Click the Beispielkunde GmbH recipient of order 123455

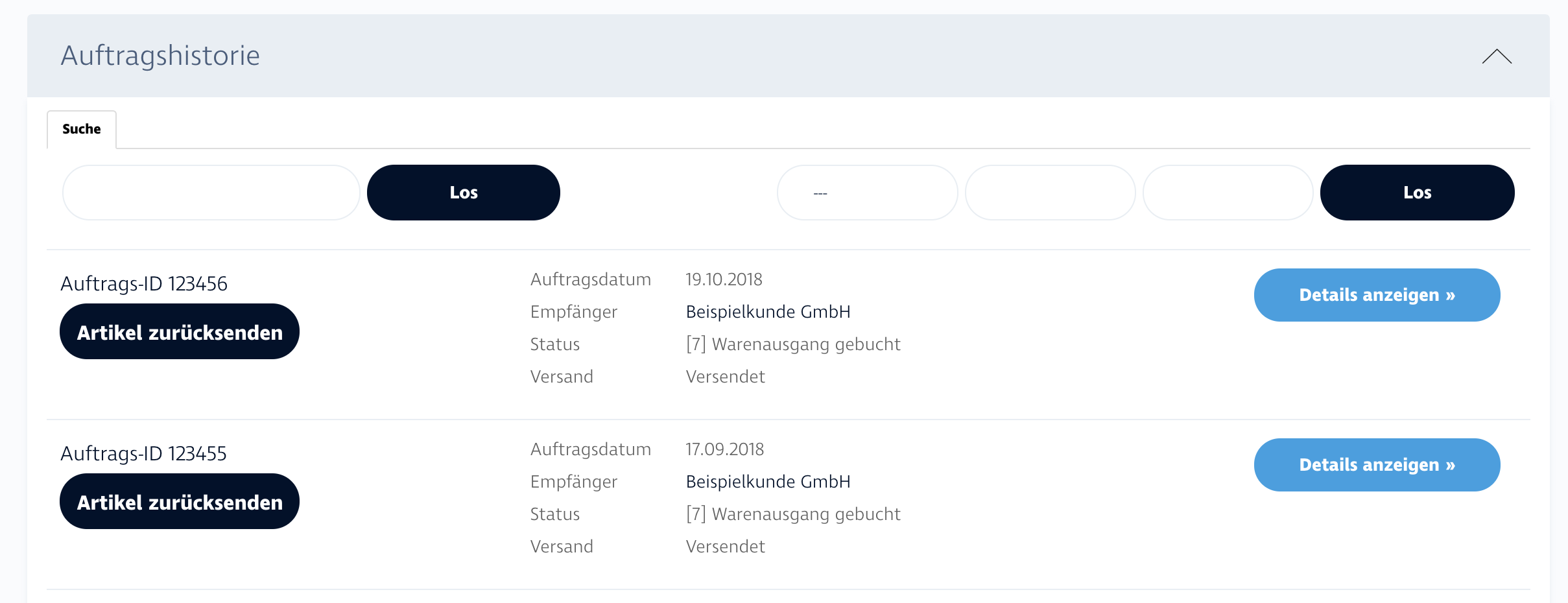pyautogui.click(x=768, y=482)
